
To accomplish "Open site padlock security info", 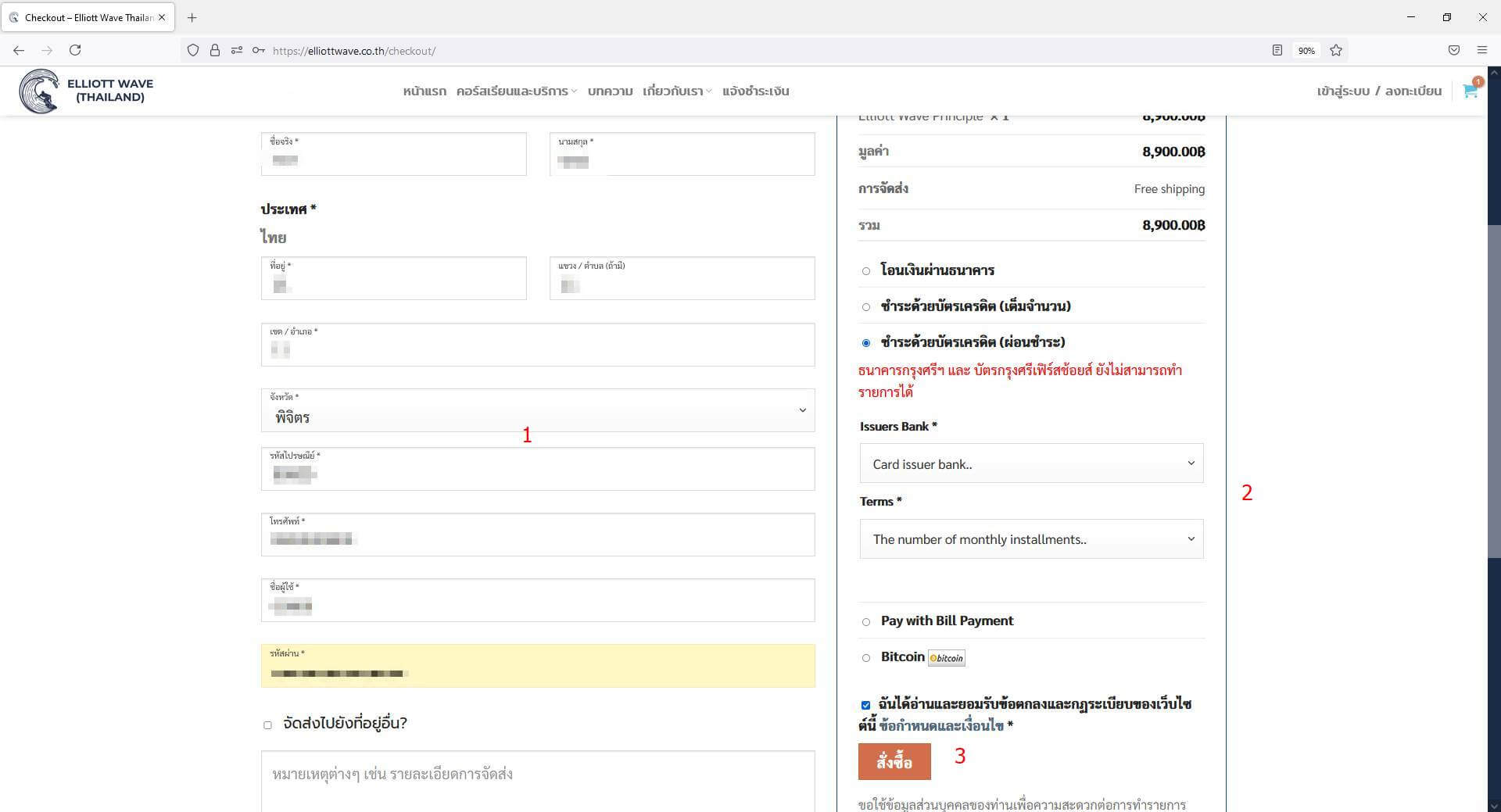I will [214, 51].
